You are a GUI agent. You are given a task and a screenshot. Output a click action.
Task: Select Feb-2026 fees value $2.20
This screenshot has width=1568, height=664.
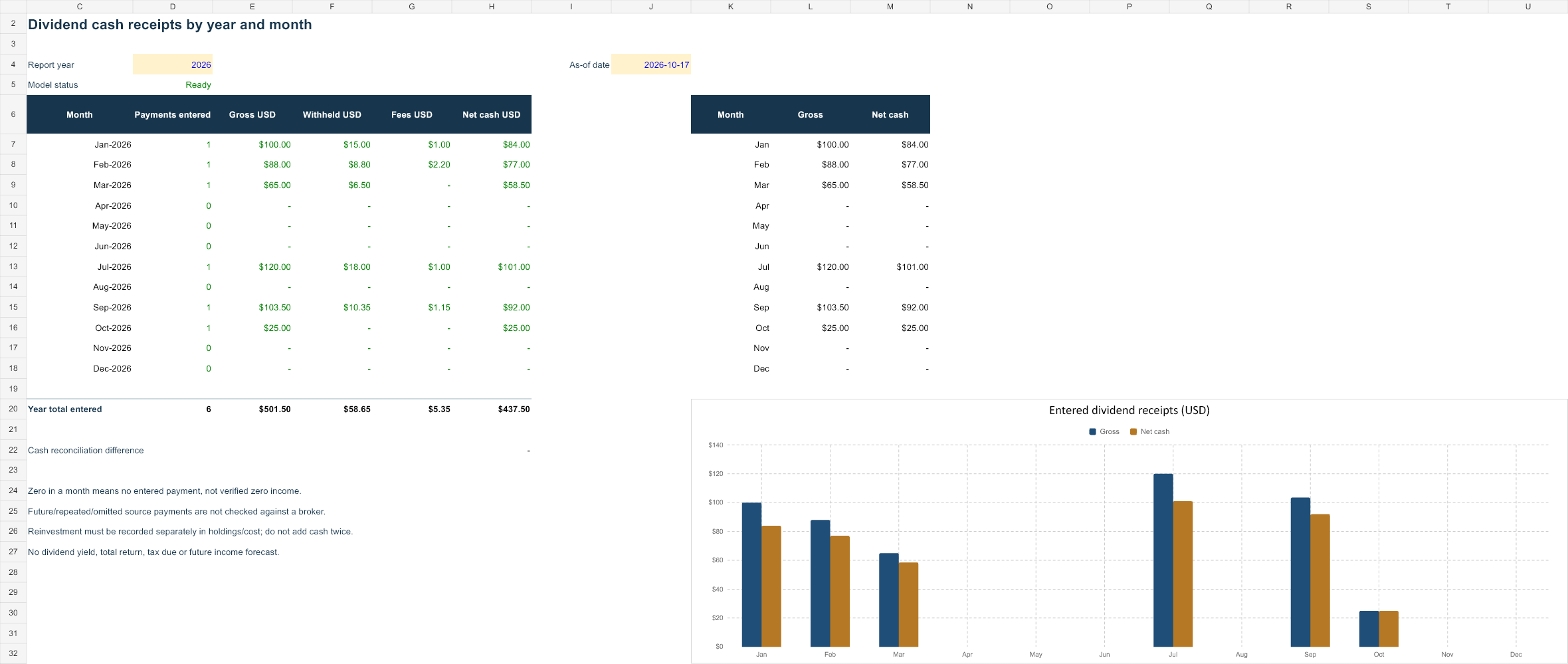[x=412, y=165]
